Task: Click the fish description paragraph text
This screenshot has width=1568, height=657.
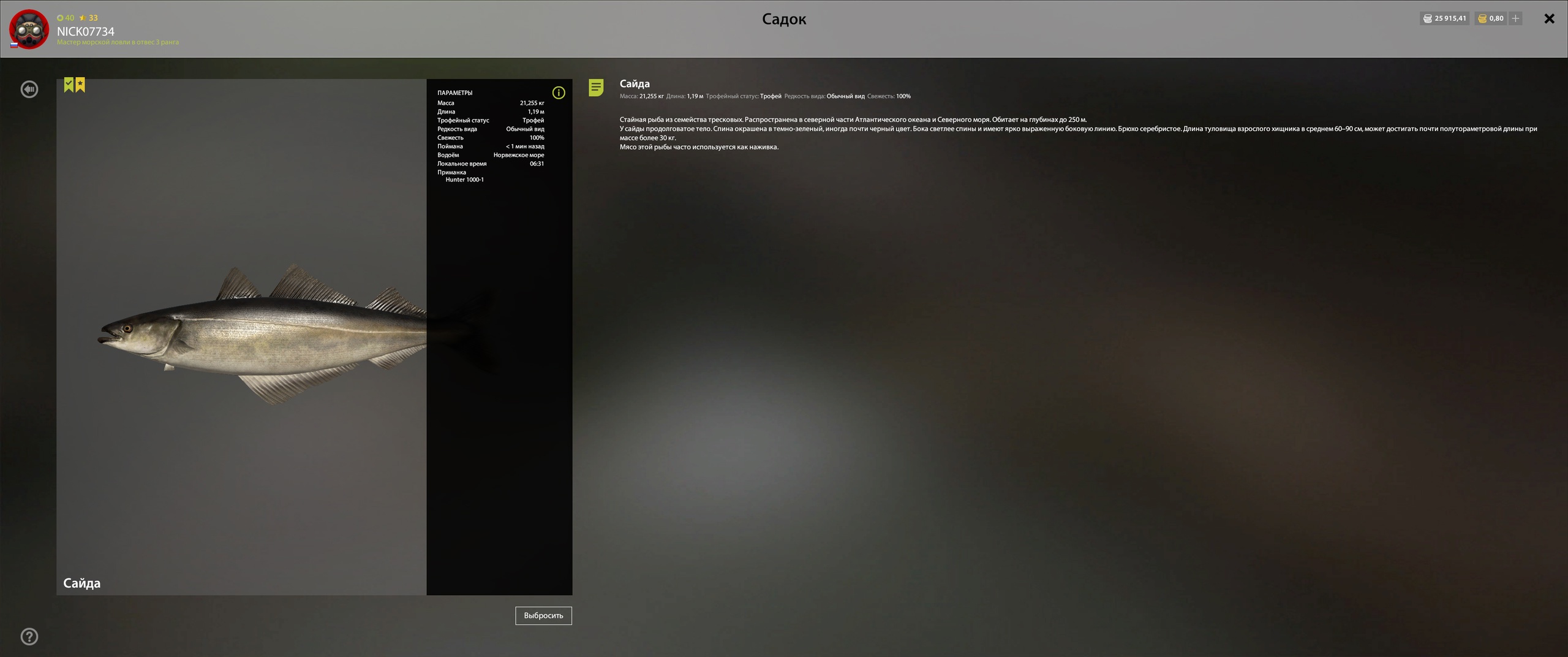Action: [x=1078, y=133]
